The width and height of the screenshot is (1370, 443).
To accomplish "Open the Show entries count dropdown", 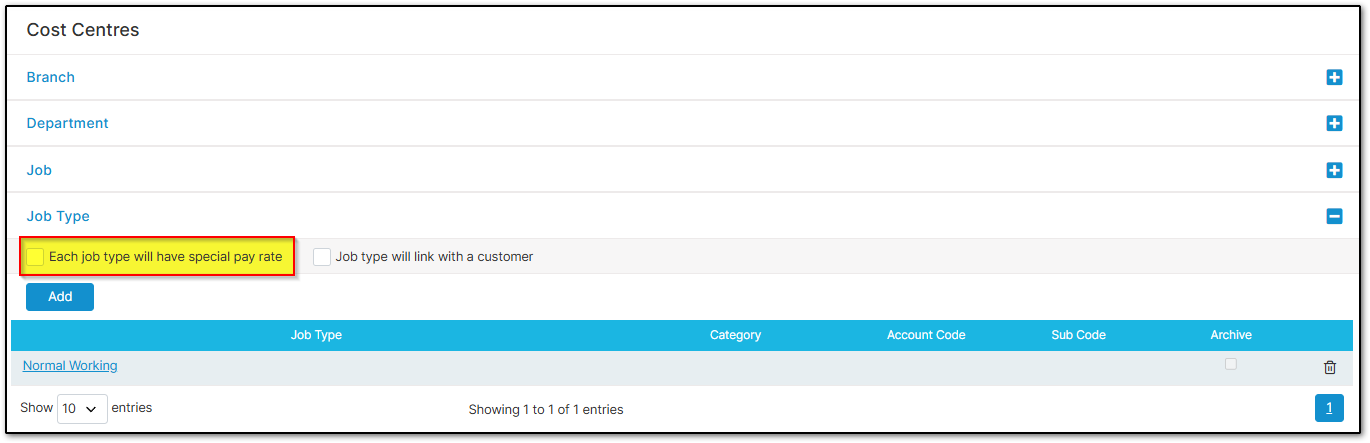I will pyautogui.click(x=82, y=409).
